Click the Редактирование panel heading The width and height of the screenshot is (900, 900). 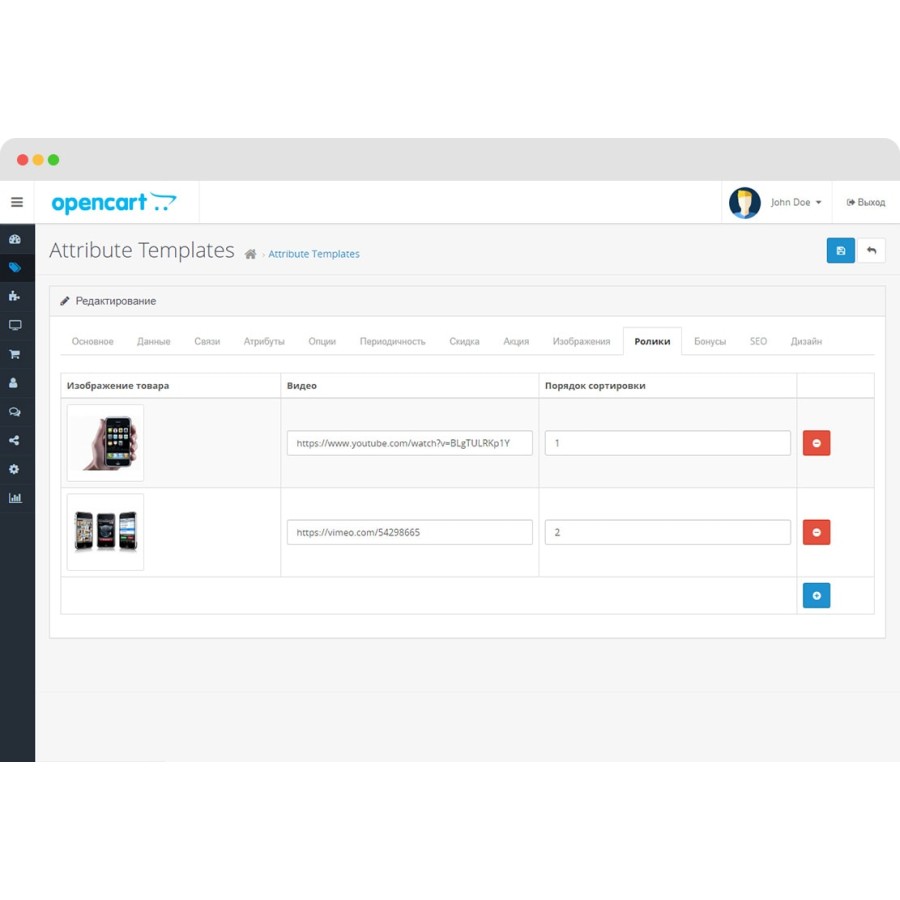pos(115,301)
